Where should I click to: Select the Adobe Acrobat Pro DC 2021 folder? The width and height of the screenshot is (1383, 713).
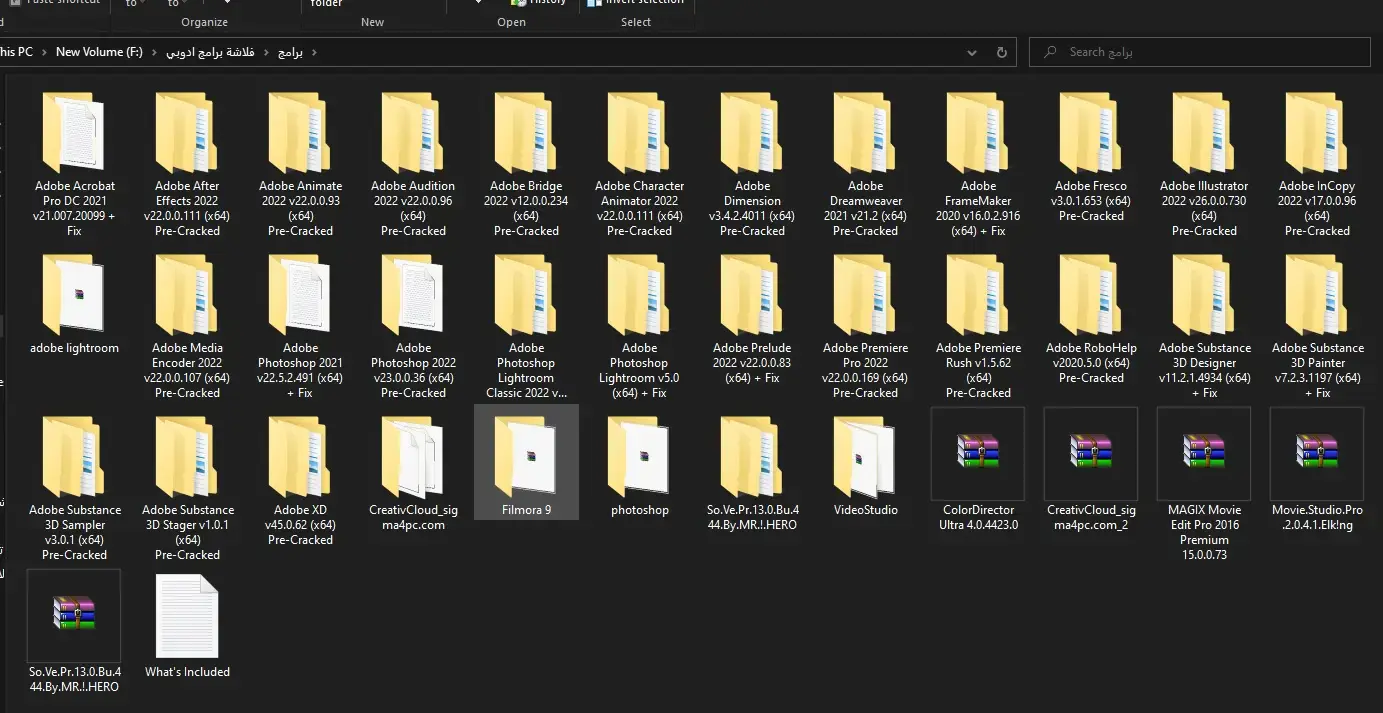point(74,163)
